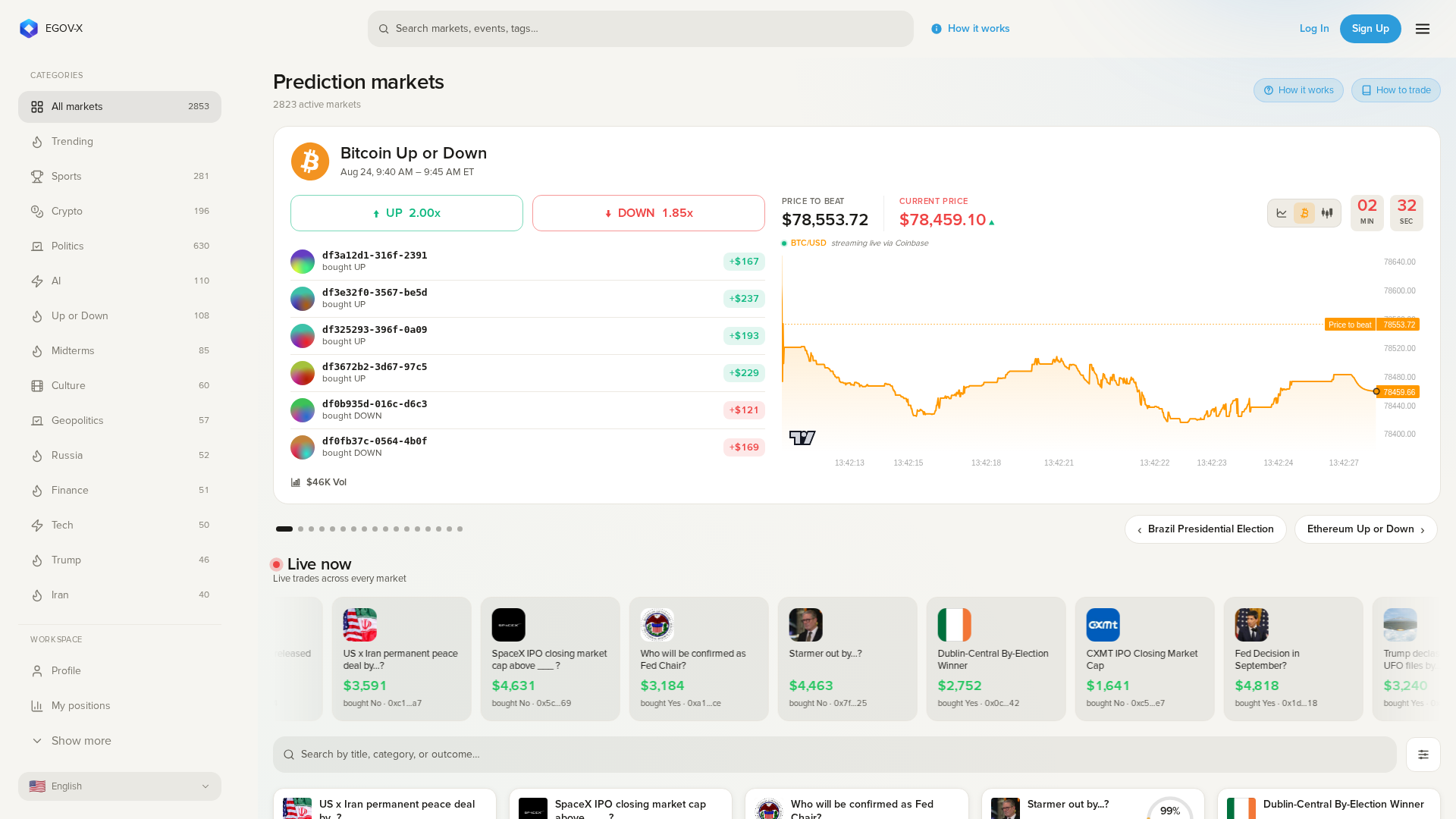Click How to trade button

[x=1396, y=90]
